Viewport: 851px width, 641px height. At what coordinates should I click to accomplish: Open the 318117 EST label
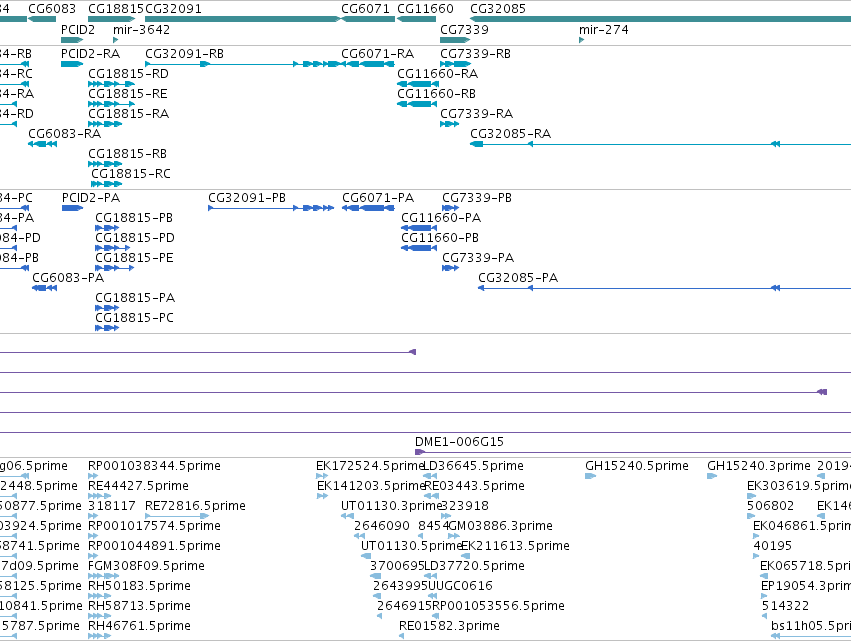112,506
